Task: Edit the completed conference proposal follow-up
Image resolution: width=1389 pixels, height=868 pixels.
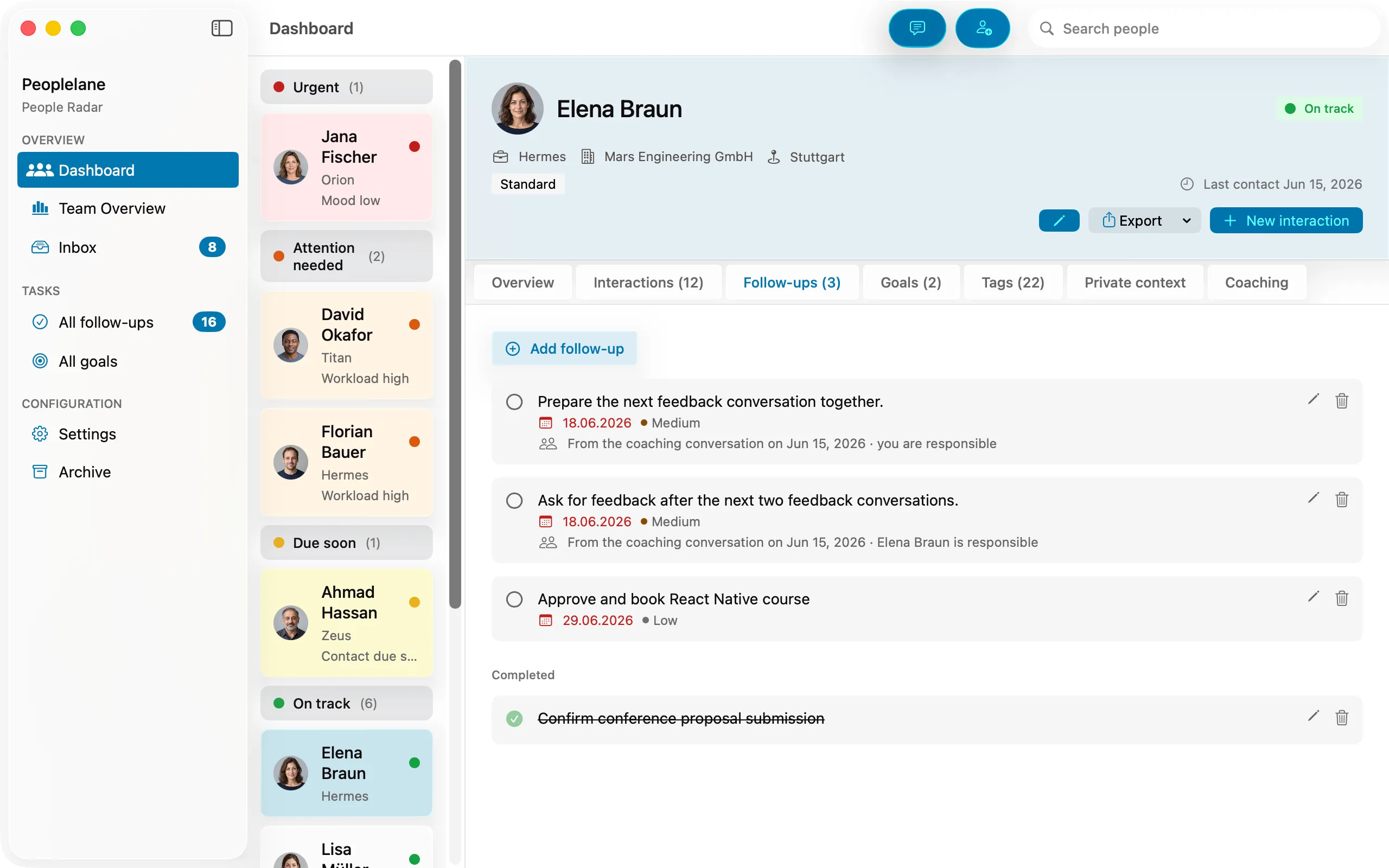Action: click(1313, 717)
